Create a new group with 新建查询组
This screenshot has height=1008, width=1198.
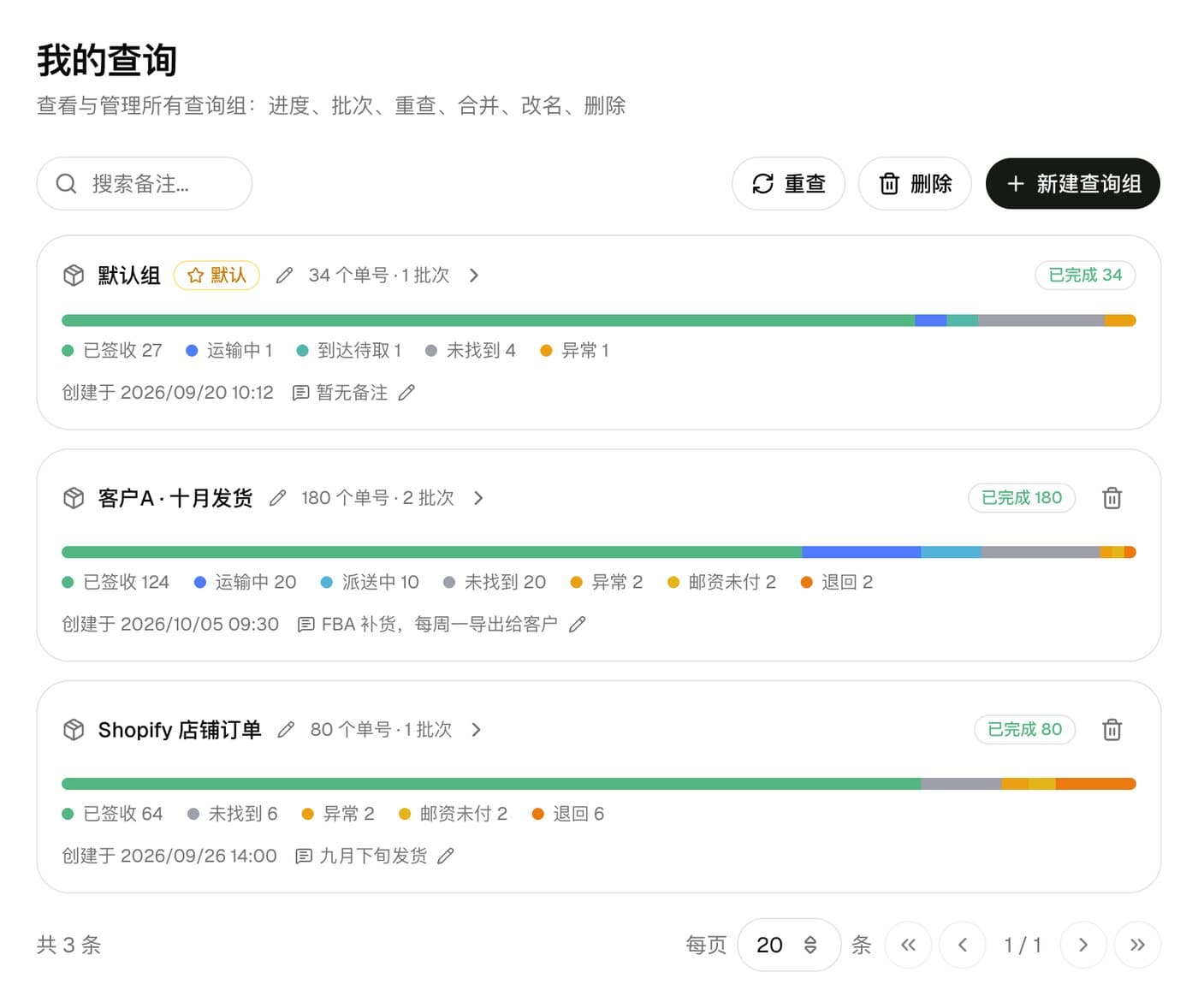point(1073,184)
